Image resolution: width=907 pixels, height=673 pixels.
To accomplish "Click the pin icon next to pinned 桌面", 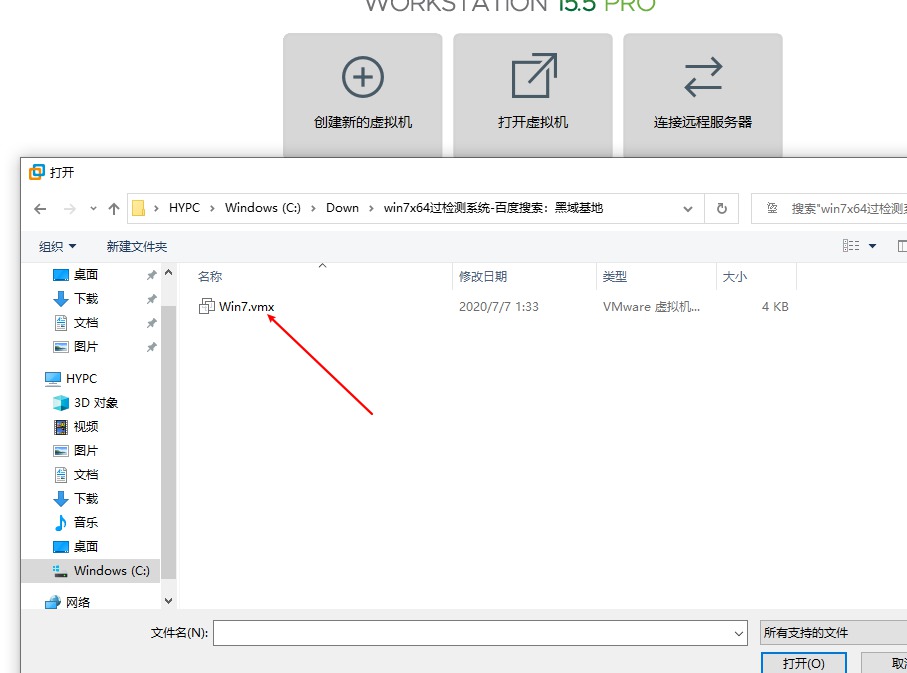I will tap(152, 275).
